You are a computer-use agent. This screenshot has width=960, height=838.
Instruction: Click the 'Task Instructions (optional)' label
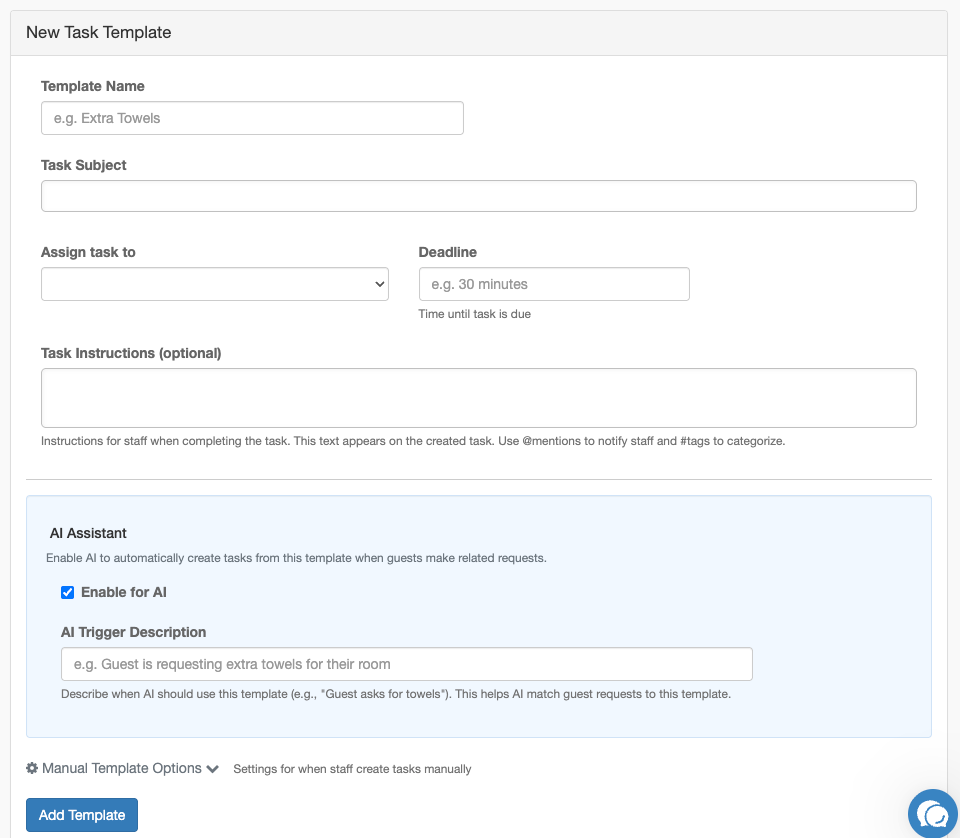pos(131,353)
